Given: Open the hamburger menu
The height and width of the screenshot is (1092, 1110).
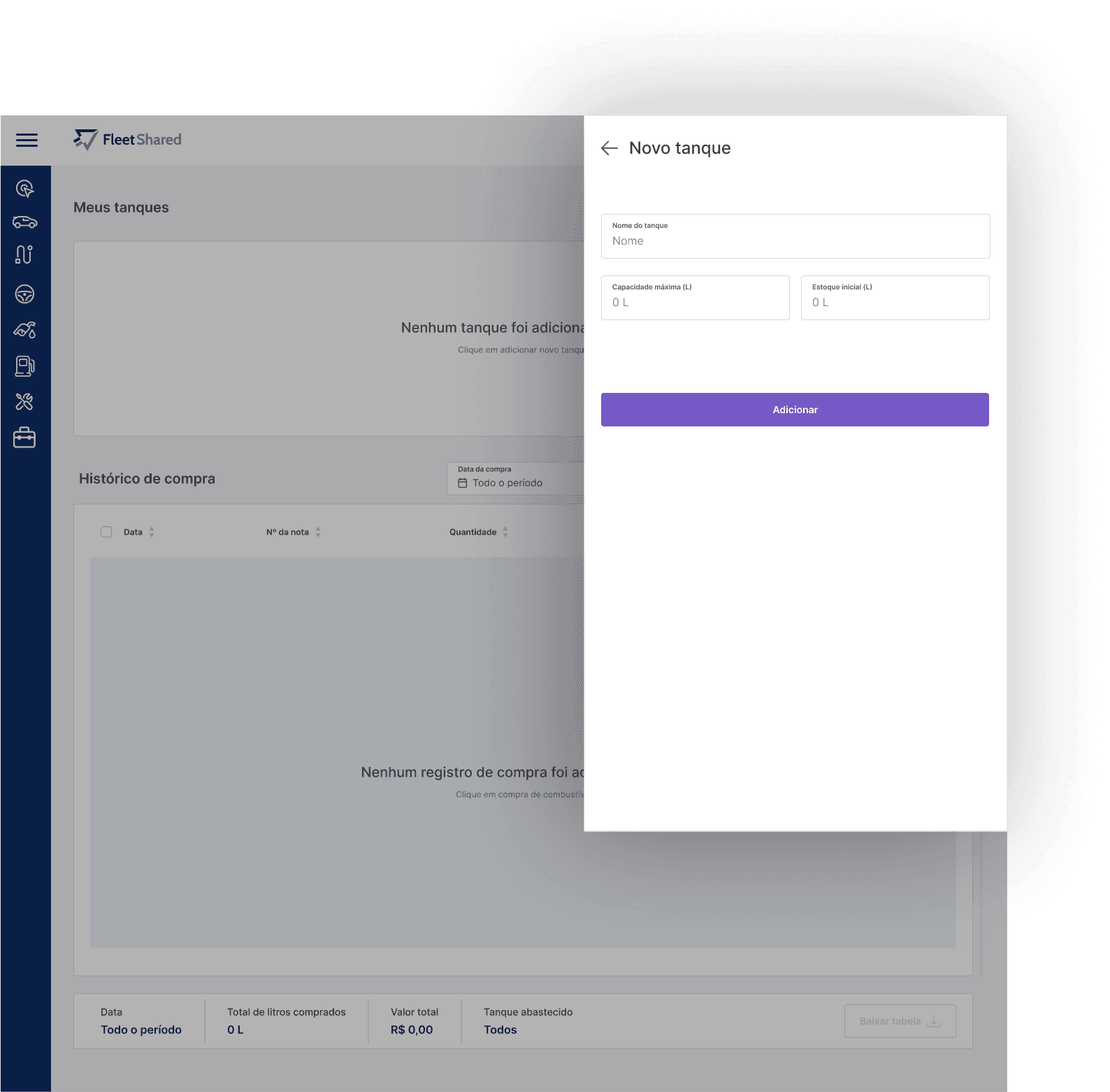Looking at the screenshot, I should pos(27,141).
